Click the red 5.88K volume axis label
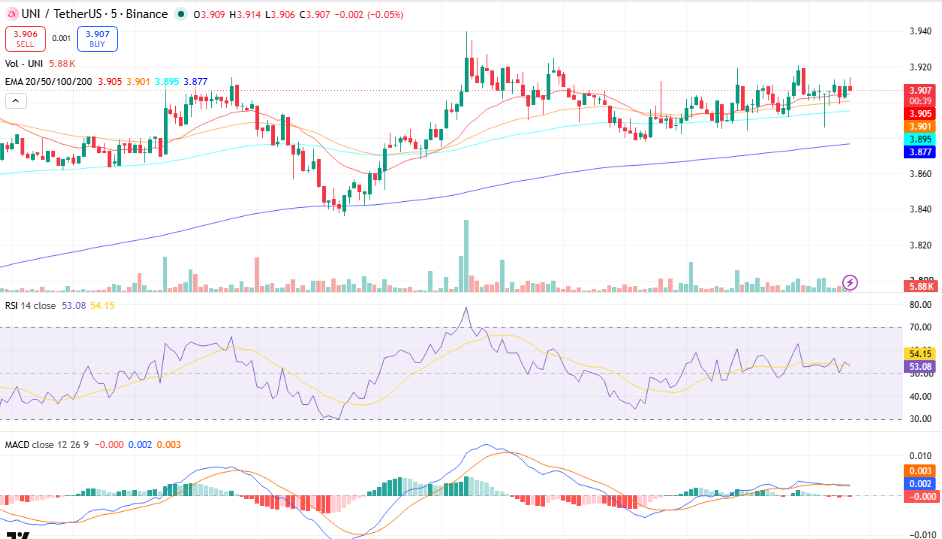This screenshot has height=539, width=942. tap(920, 287)
